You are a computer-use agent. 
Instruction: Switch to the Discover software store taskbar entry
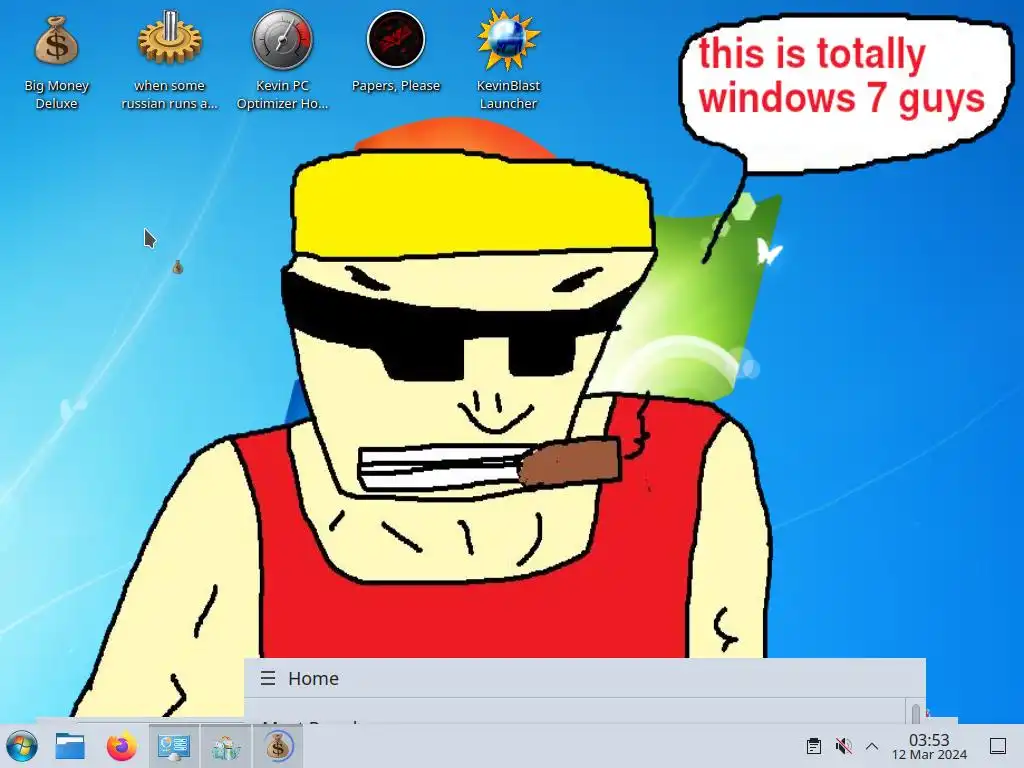pyautogui.click(x=226, y=746)
